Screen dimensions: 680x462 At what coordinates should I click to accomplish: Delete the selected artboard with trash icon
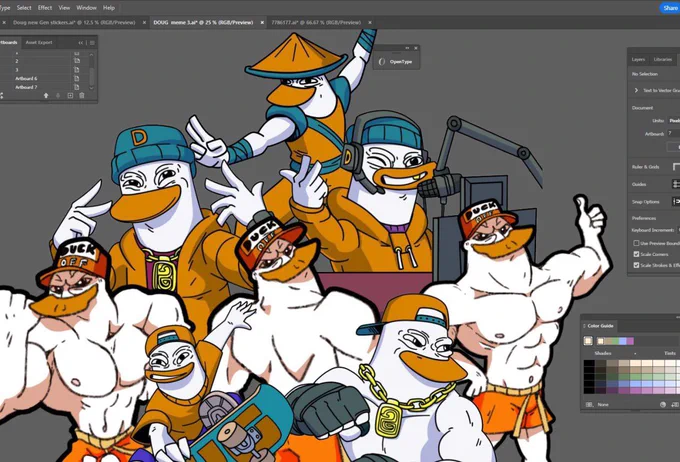click(82, 95)
